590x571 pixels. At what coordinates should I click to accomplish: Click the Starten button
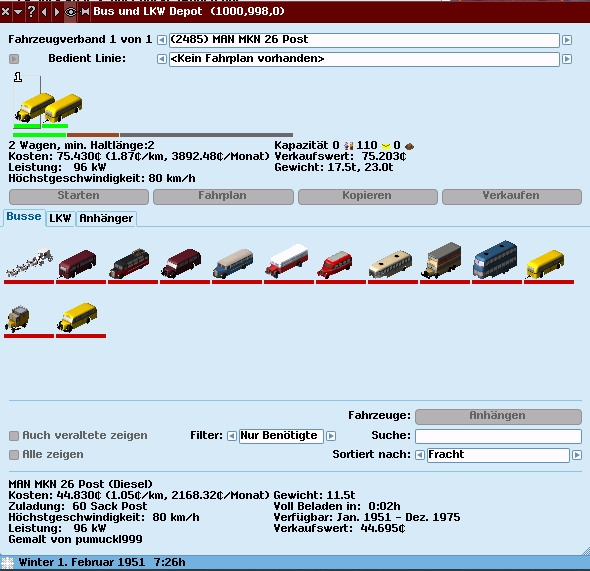point(79,197)
